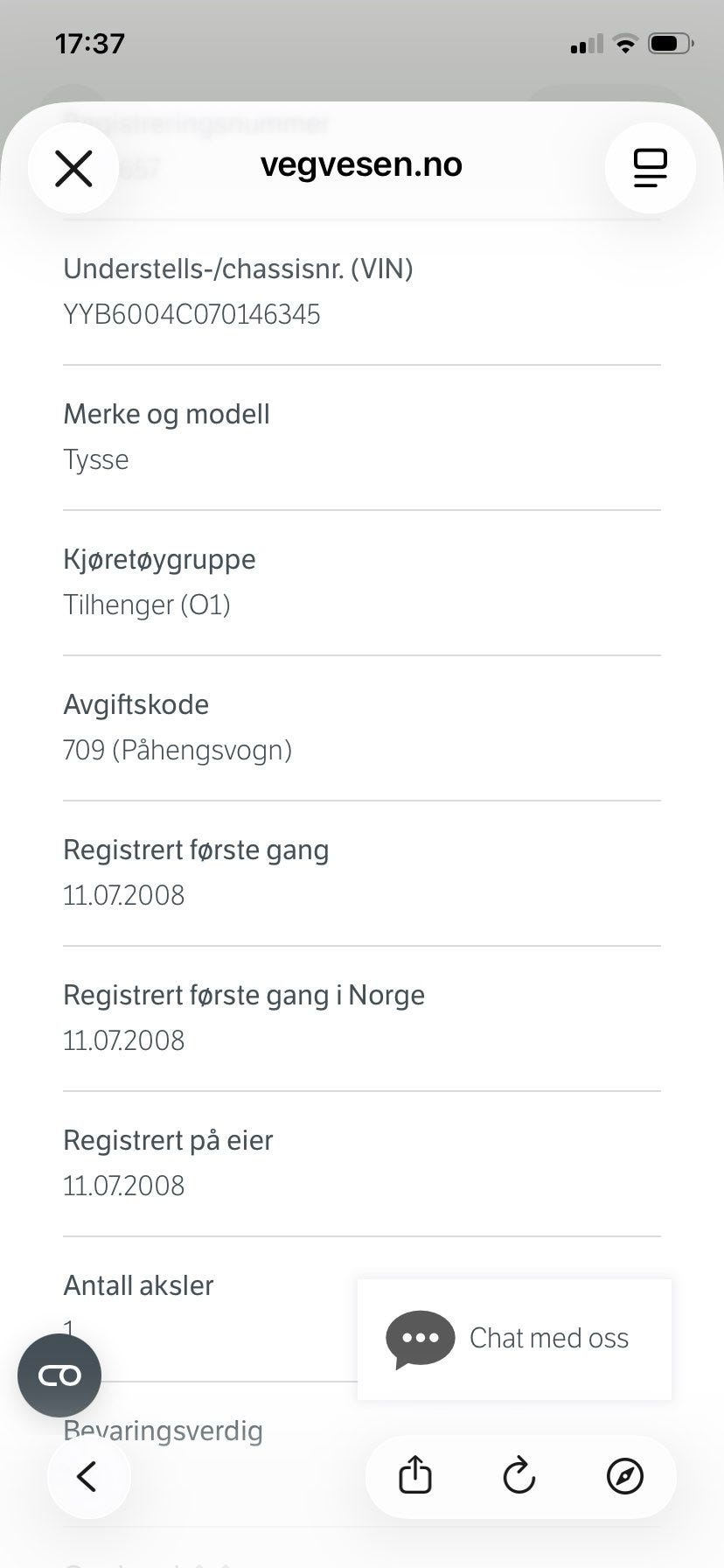Tap the Bevaringsverdig label
The width and height of the screenshot is (724, 1568).
[164, 1431]
